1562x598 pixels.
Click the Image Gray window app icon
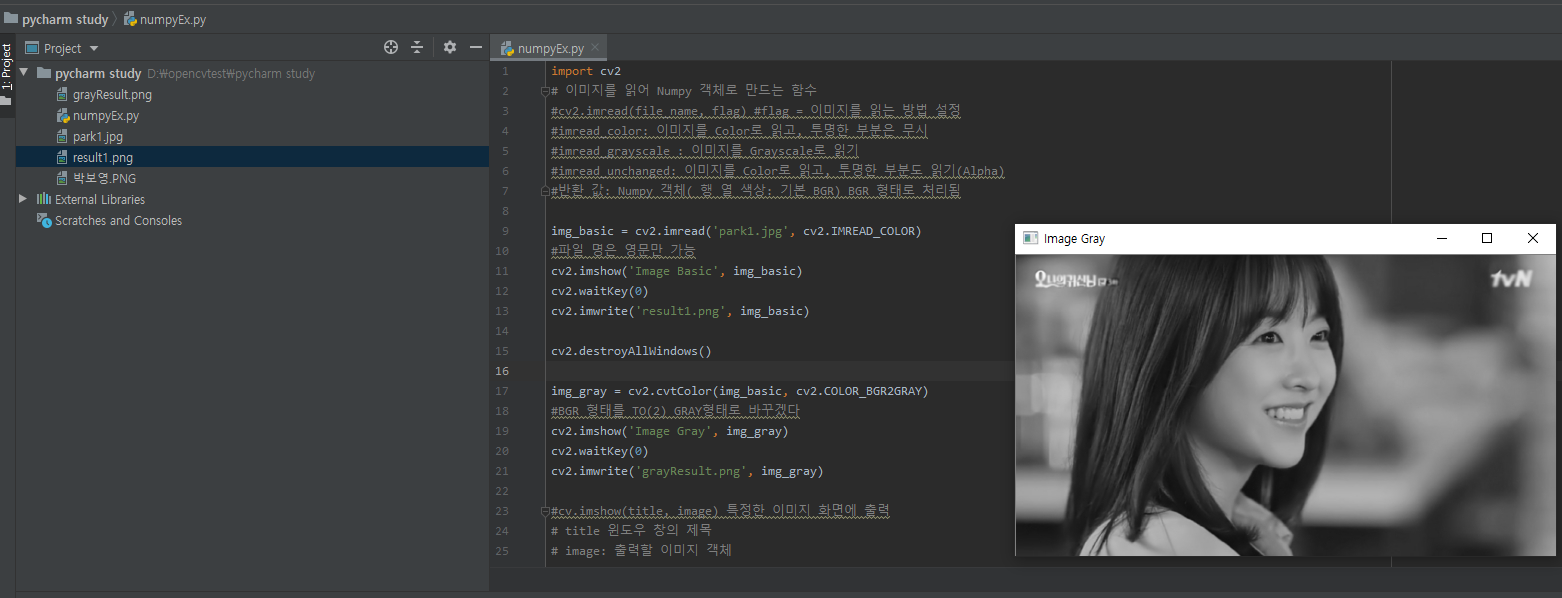click(1029, 239)
